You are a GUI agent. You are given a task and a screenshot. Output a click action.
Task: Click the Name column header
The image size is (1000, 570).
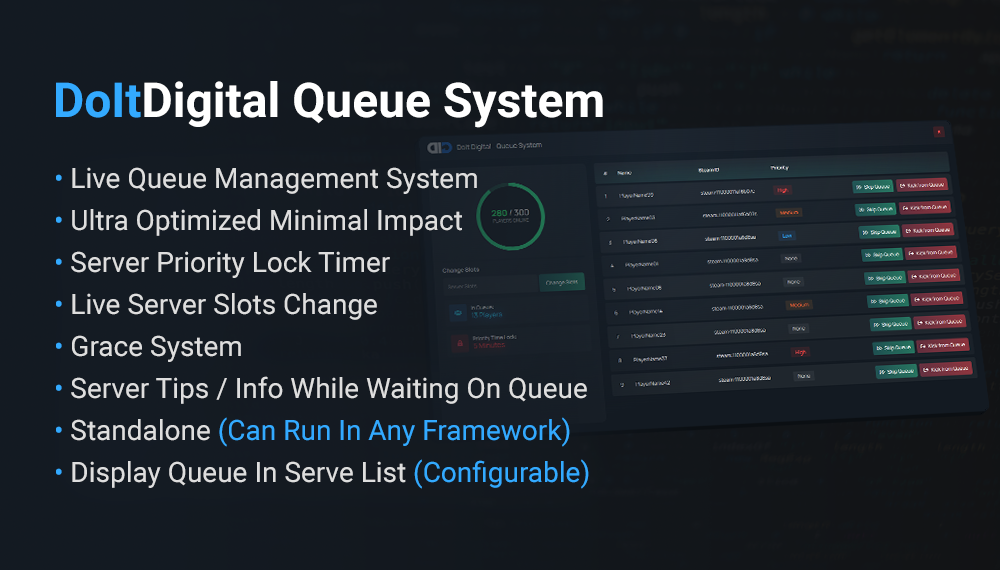click(x=624, y=171)
